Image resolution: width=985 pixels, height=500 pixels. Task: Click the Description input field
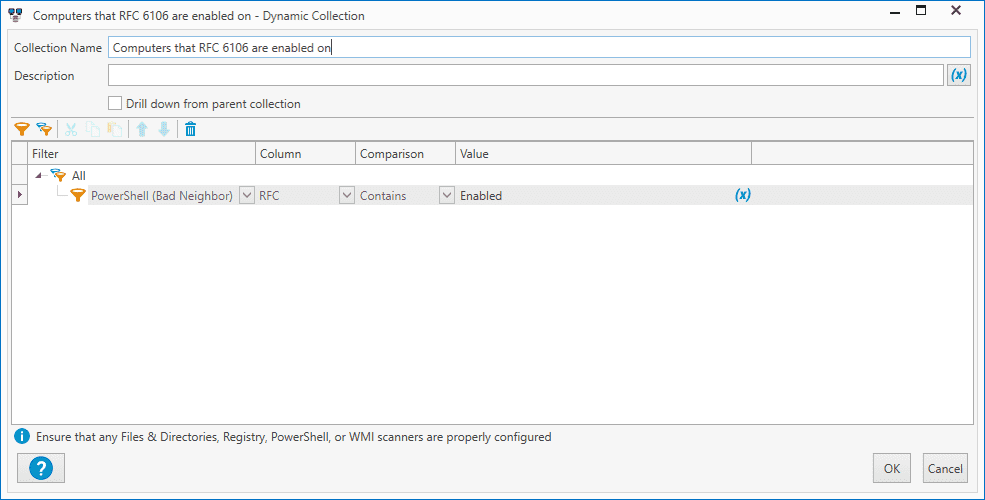point(526,75)
